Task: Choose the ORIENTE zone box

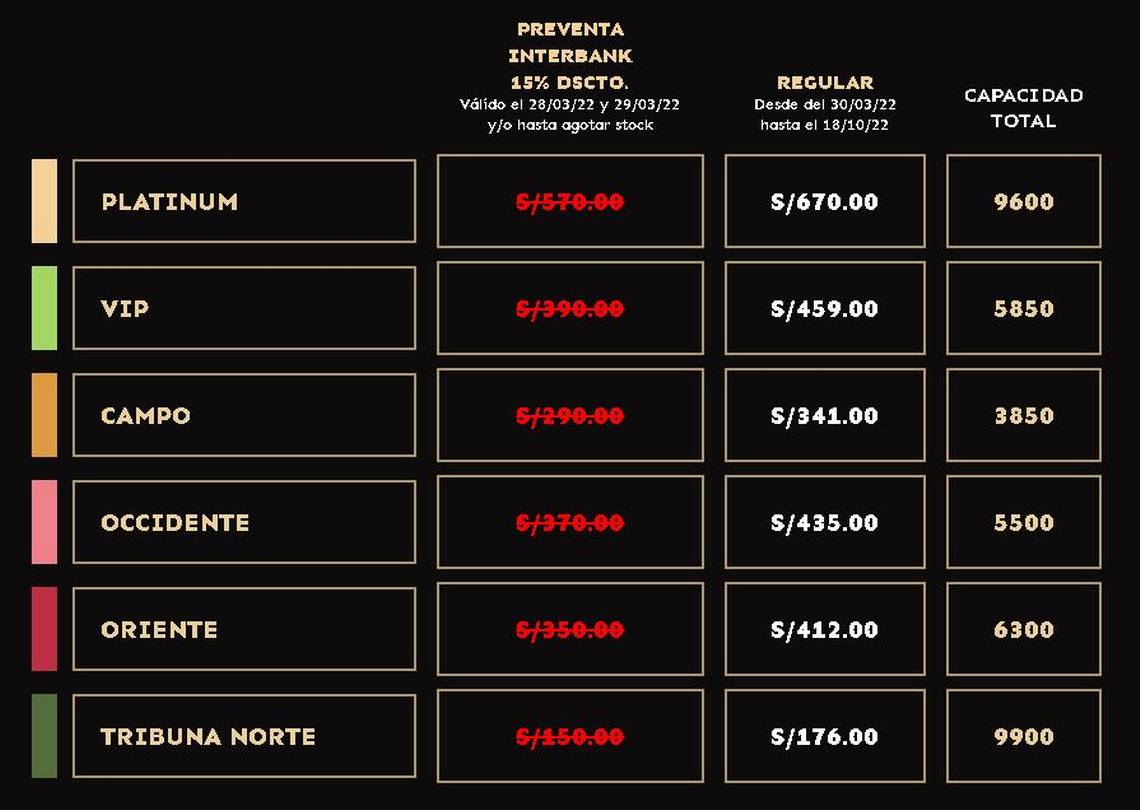Action: (244, 629)
